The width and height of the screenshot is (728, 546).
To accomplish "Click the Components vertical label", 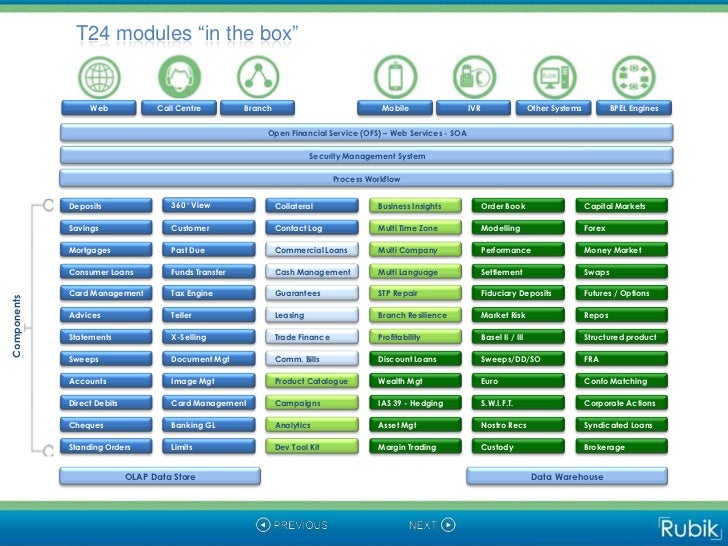I will pyautogui.click(x=17, y=326).
